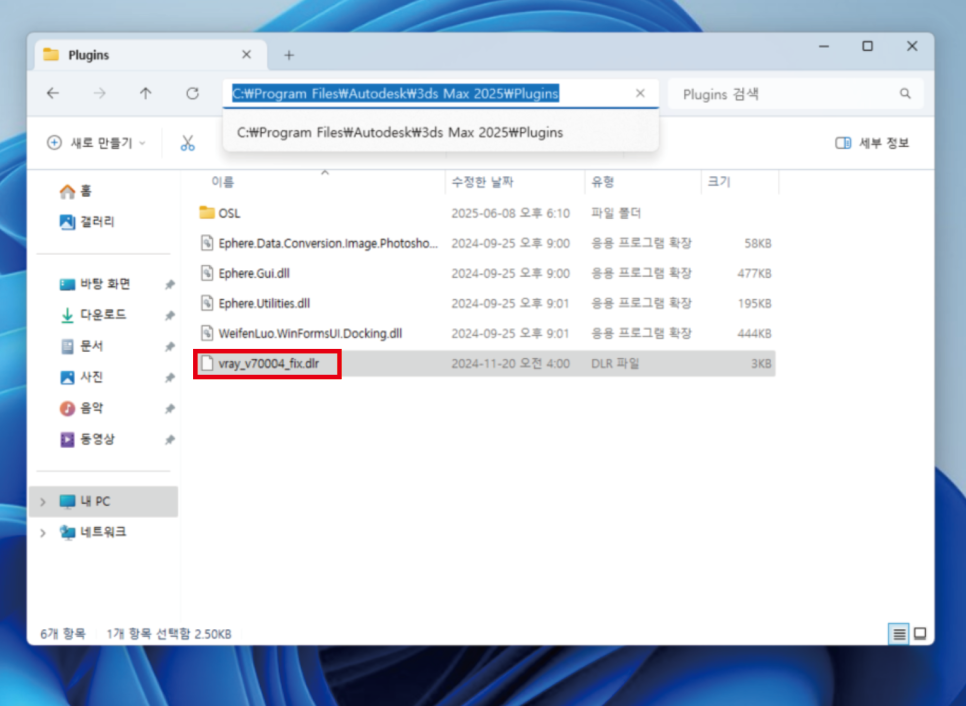The image size is (966, 706).
Task: Open the 새로 만들기 menu
Action: click(x=96, y=143)
